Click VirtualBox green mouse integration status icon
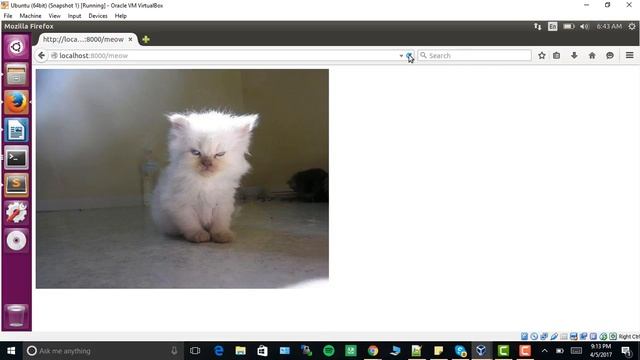640x360 pixels. [603, 336]
